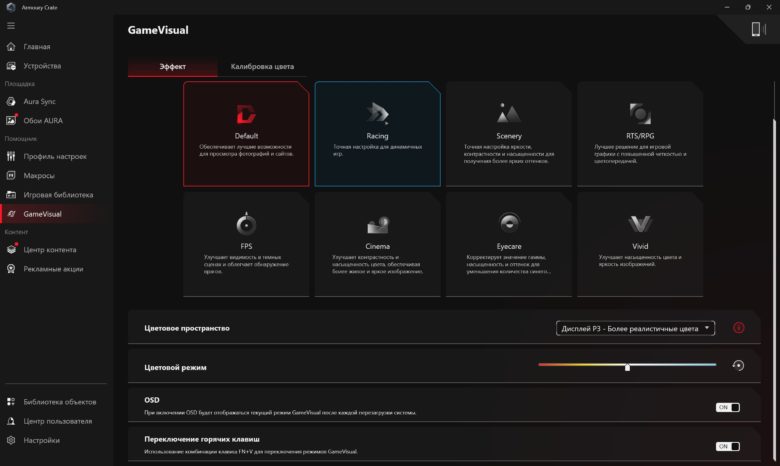
Task: Click the Eyecare card description text
Action: point(508,264)
